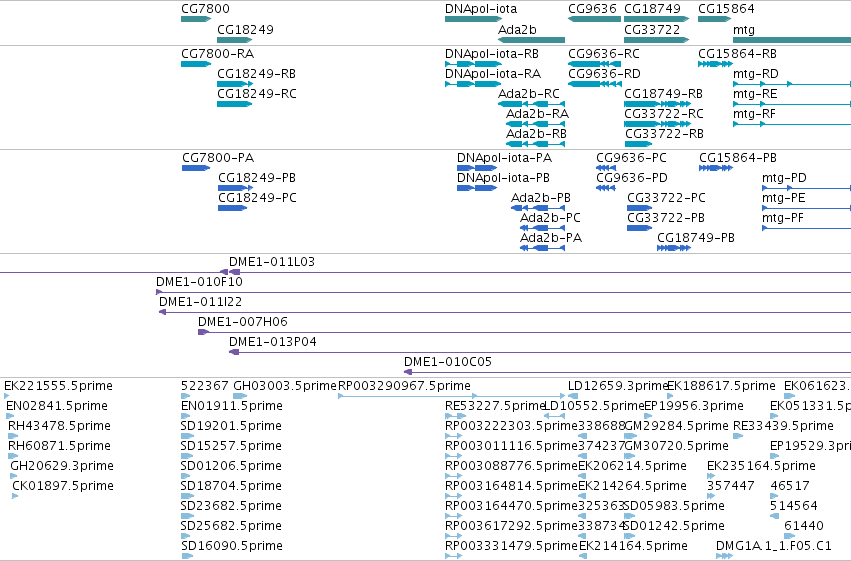This screenshot has width=851, height=561.
Task: Select the Ada2b gene feature
Action: [x=531, y=40]
